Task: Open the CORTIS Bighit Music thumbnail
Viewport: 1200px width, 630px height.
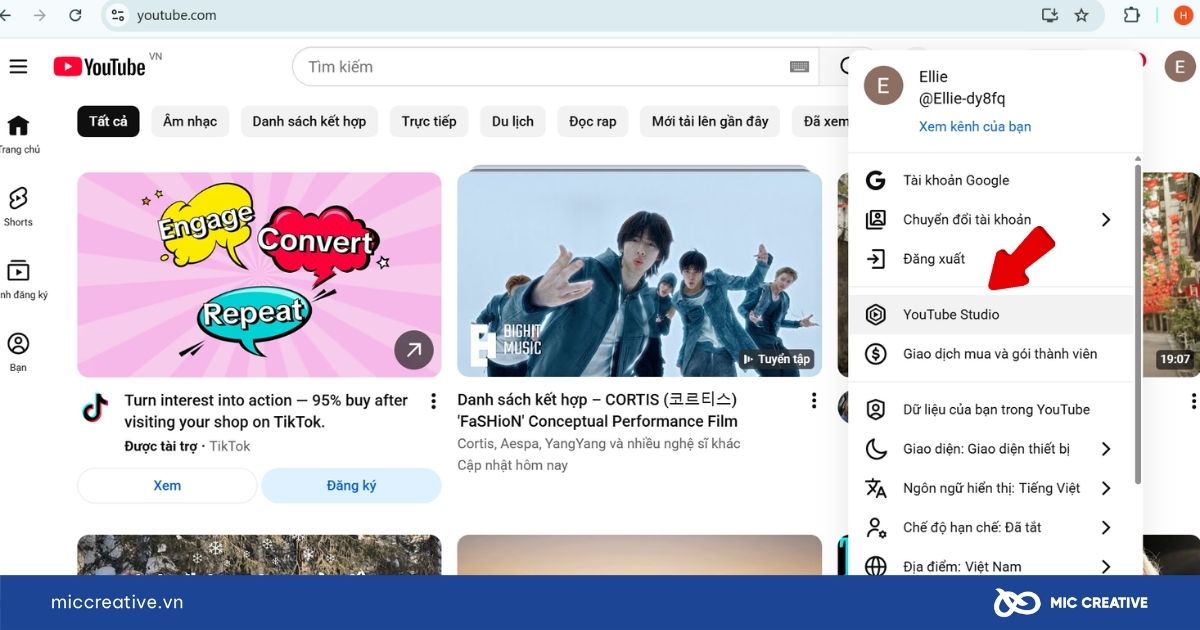Action: point(639,274)
